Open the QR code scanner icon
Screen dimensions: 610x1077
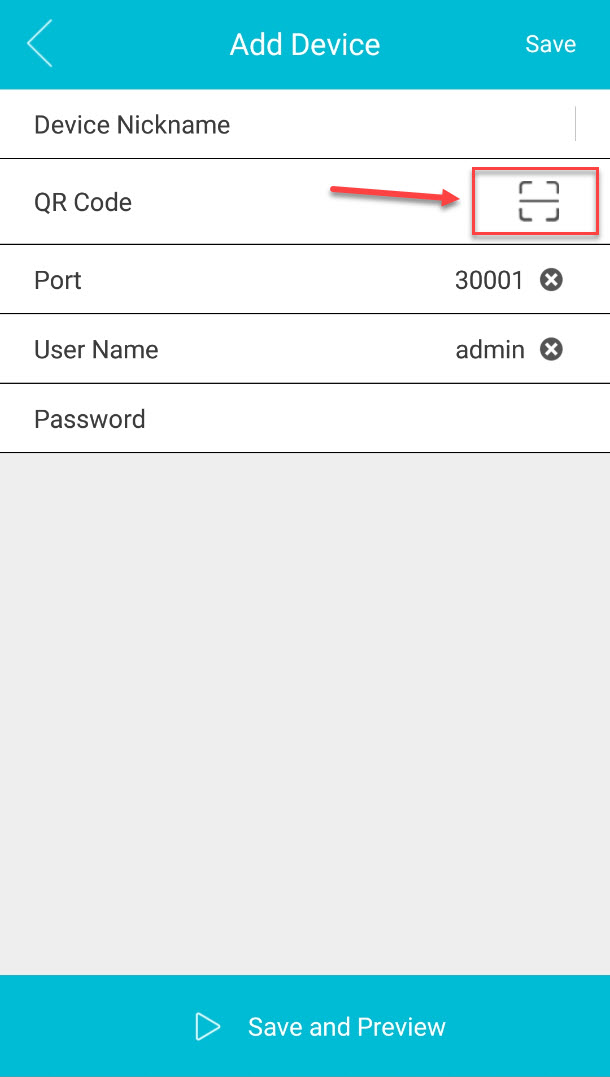(538, 202)
